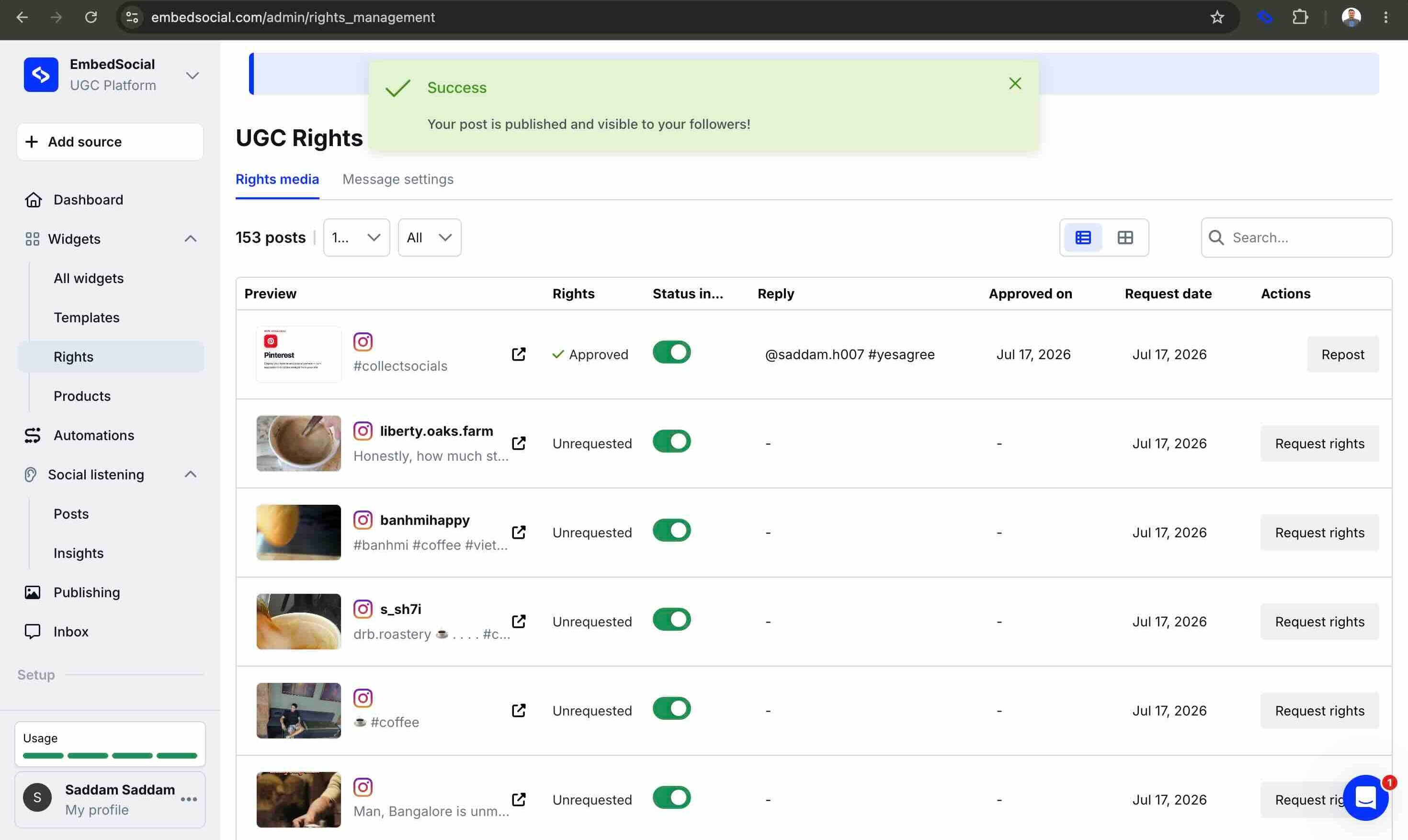Screen dimensions: 1408x840
Task: Open the Dashboard home icon
Action: (x=34, y=200)
